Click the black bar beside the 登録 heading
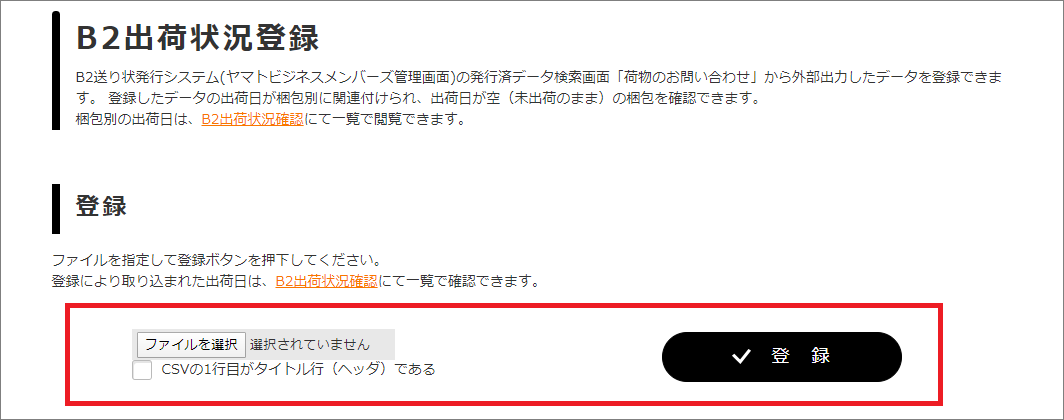The height and width of the screenshot is (420, 1064). [x=56, y=208]
